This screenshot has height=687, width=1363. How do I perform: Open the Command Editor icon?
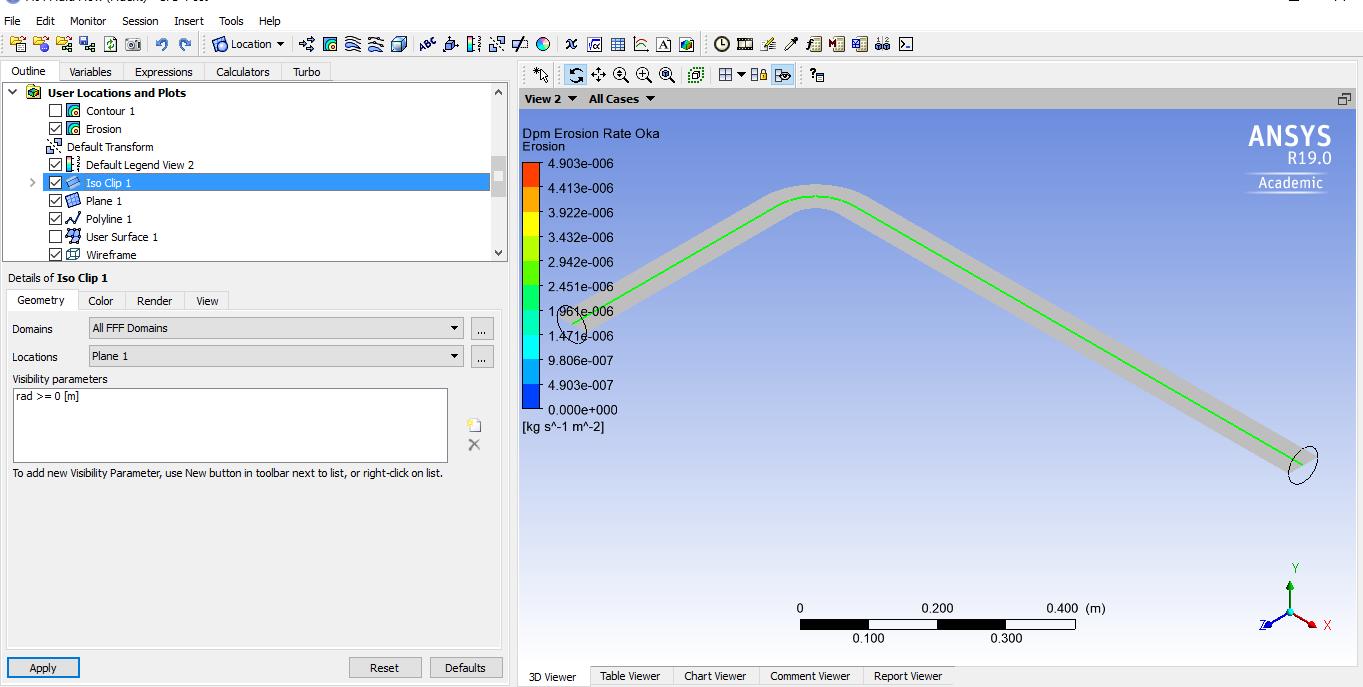coord(906,44)
